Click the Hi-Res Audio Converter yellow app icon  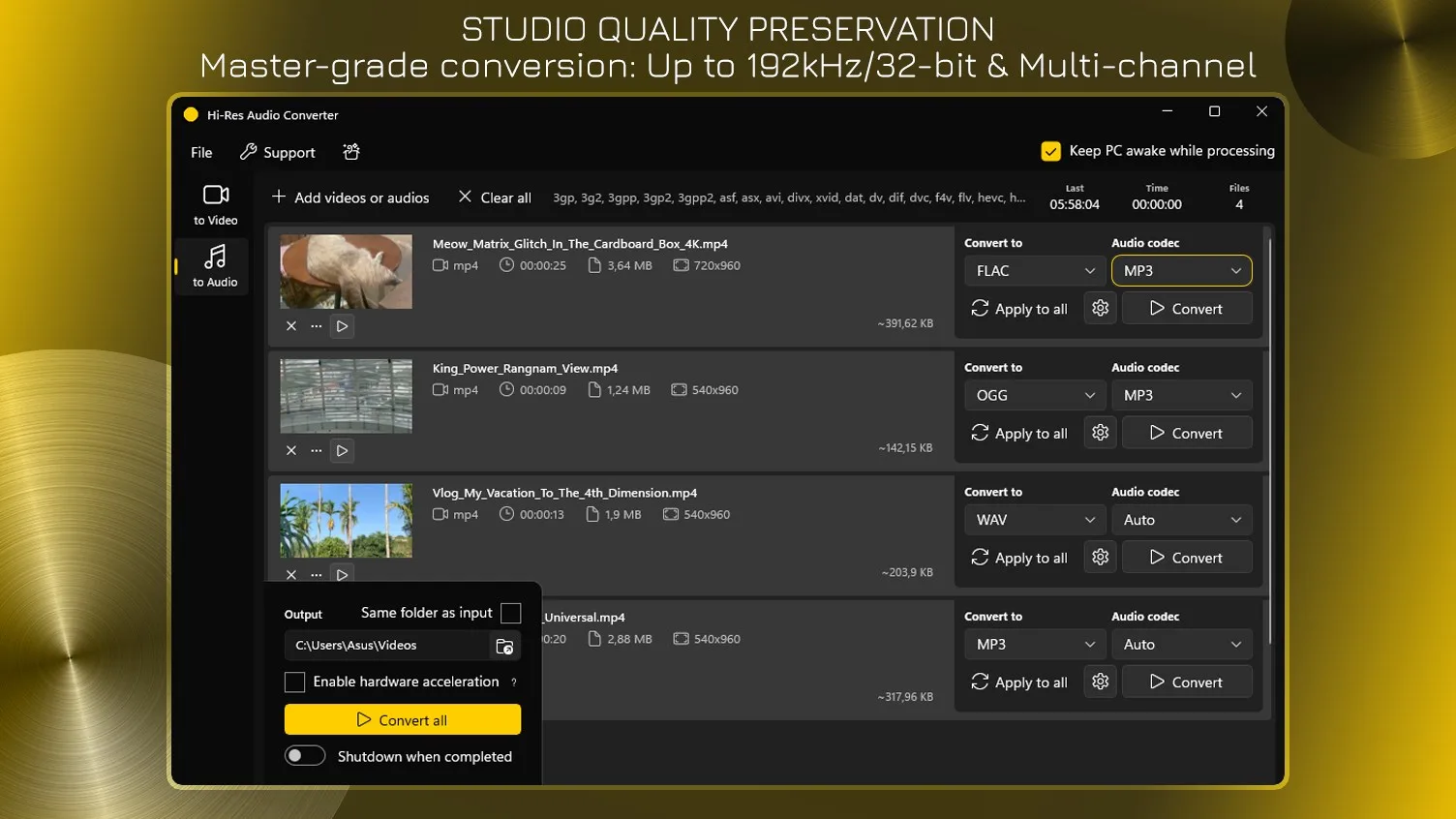coord(191,114)
